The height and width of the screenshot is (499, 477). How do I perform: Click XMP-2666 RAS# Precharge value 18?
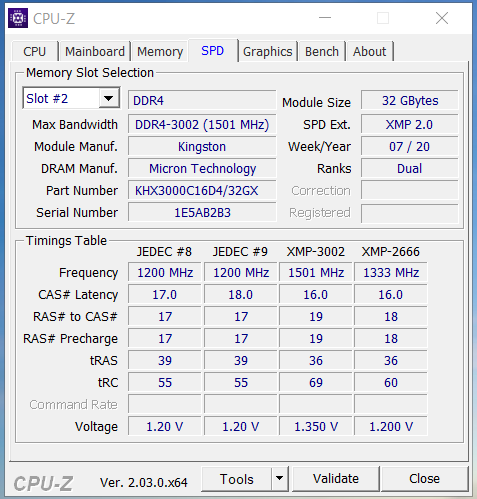391,338
